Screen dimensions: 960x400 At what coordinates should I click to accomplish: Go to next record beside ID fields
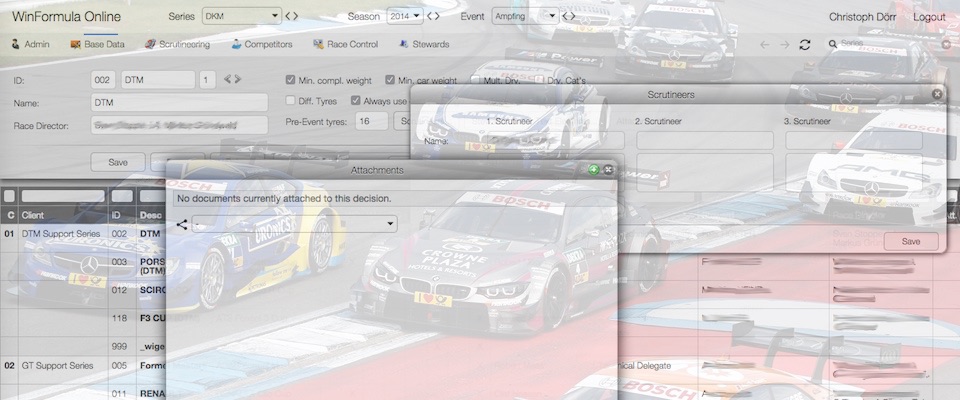click(x=238, y=80)
